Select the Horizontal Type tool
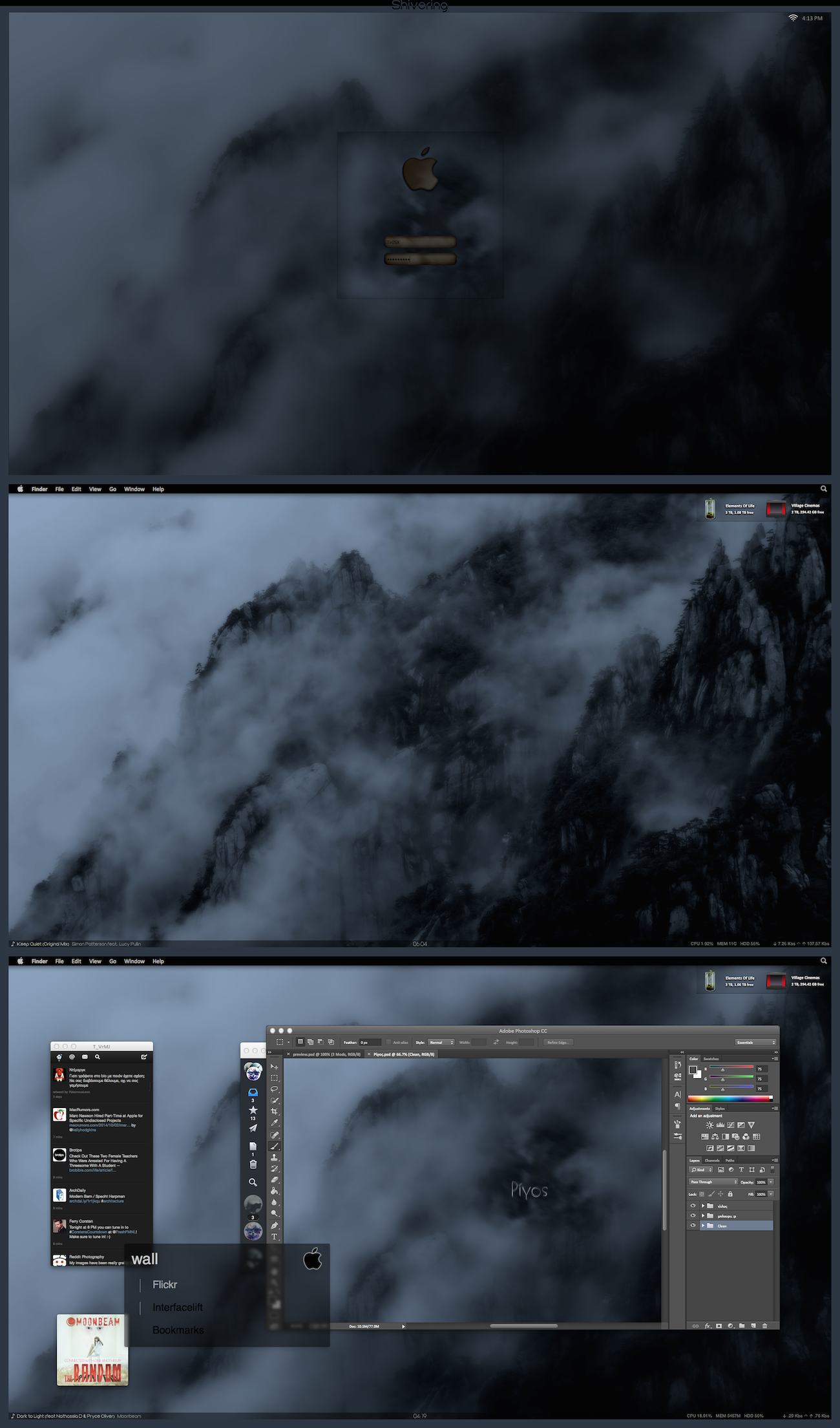This screenshot has width=840, height=1428. click(x=275, y=1236)
